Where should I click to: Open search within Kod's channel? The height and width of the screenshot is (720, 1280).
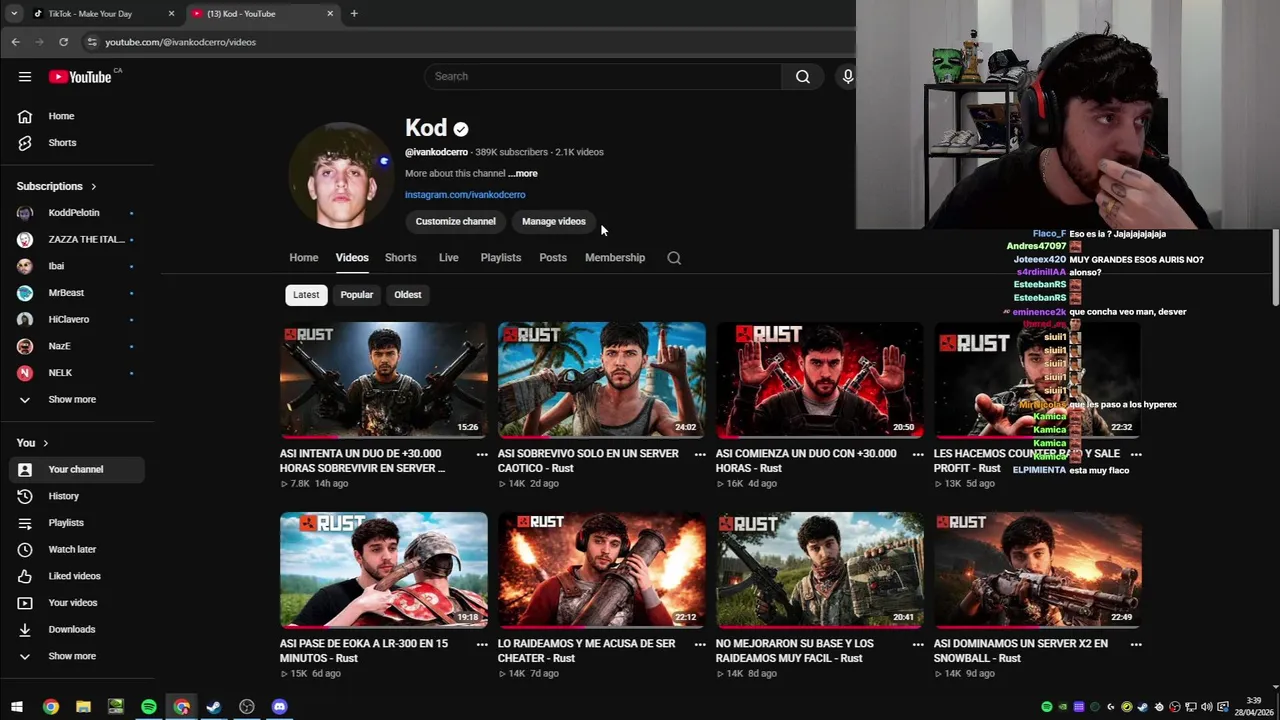click(674, 258)
